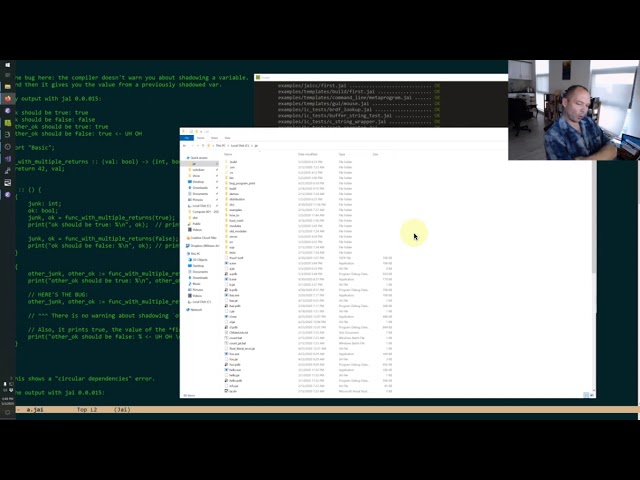Open File Explorer from the taskbar
Viewport: 640px width, 480px height.
[7, 87]
